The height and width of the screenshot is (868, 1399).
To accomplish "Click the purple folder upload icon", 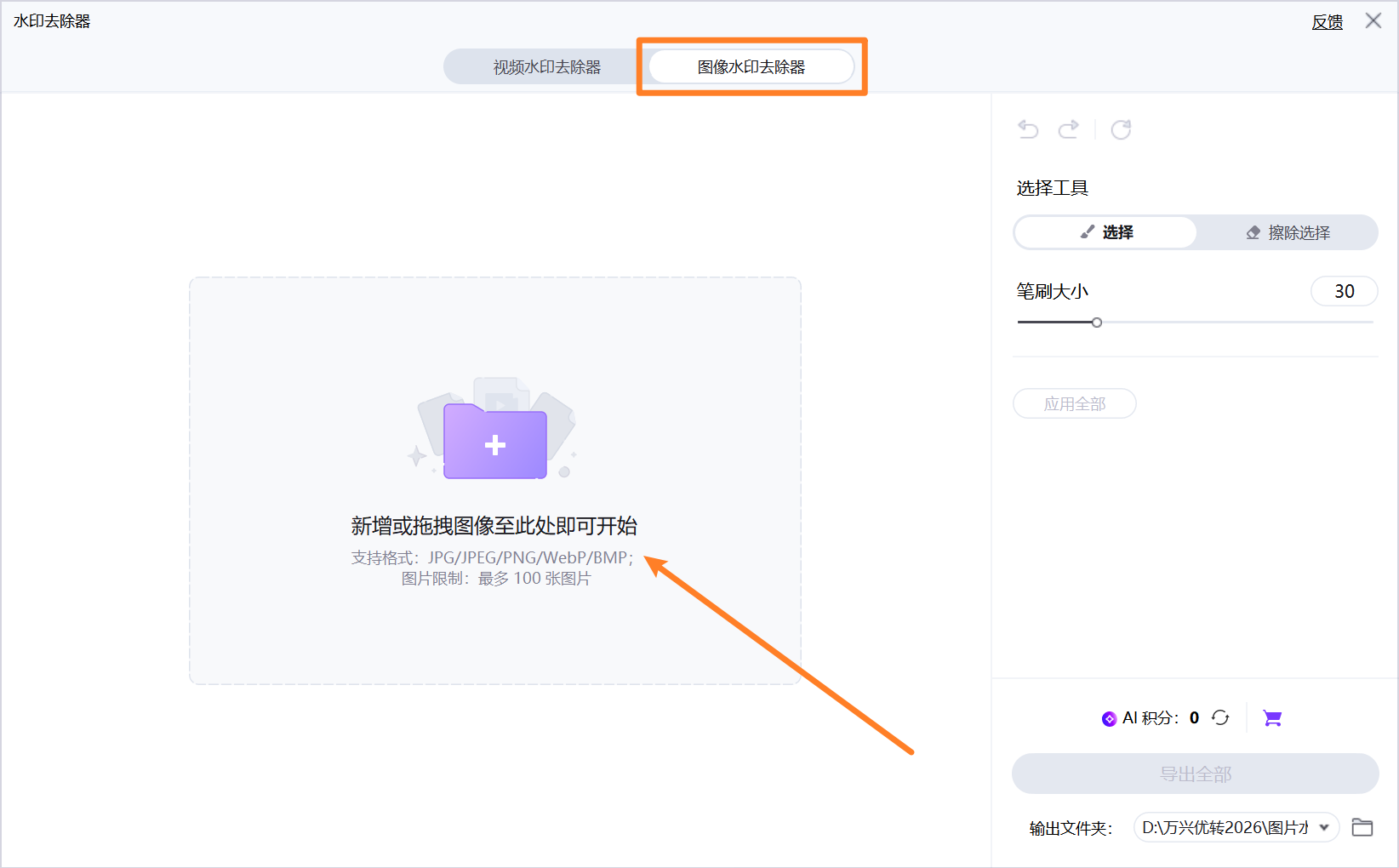I will tap(494, 442).
